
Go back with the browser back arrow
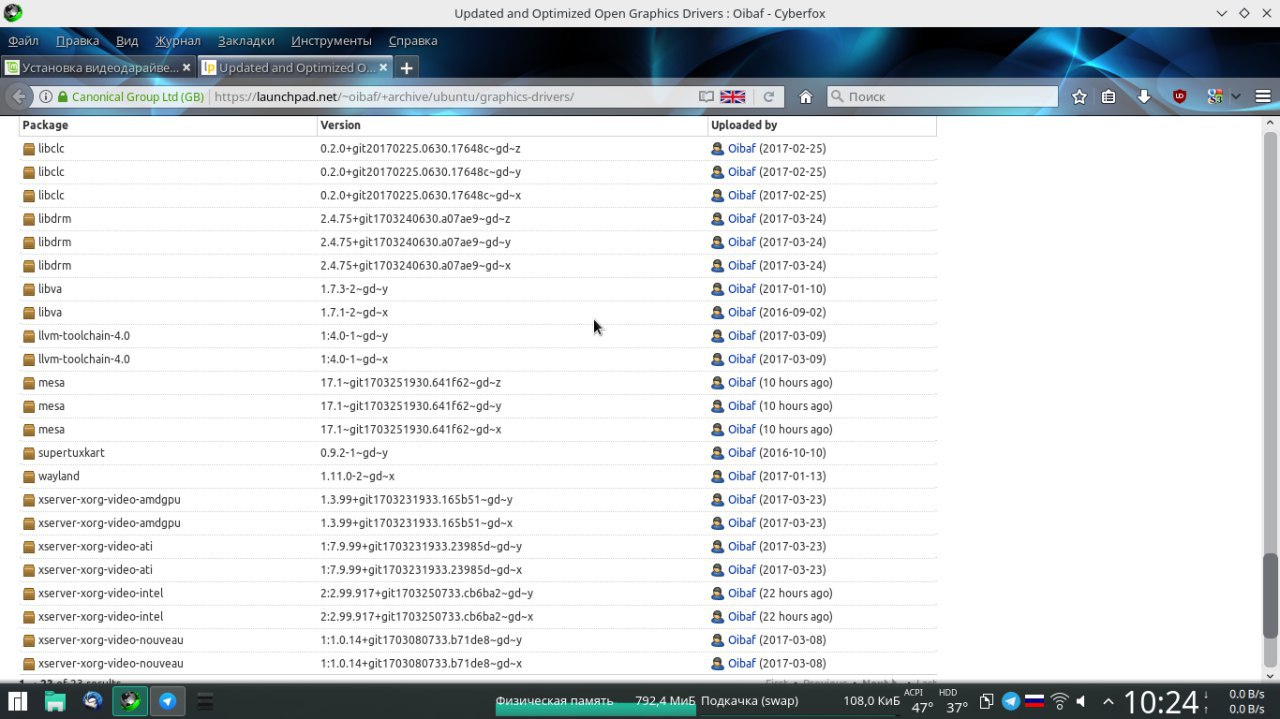(17, 97)
